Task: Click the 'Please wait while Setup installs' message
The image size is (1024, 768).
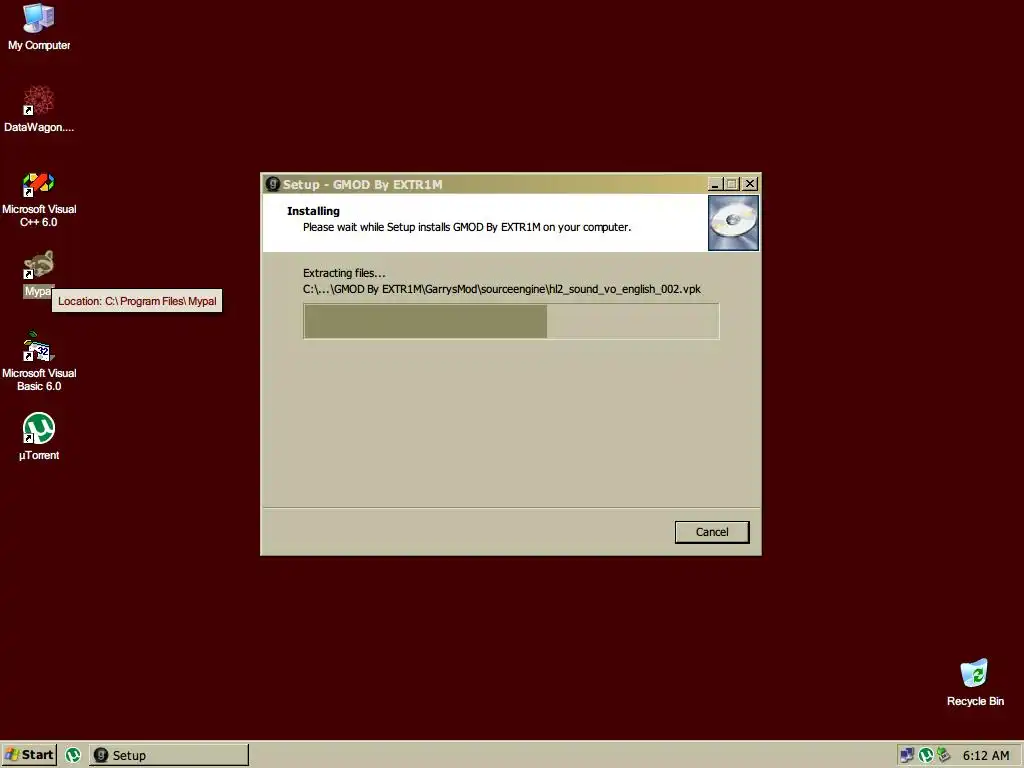Action: tap(467, 227)
